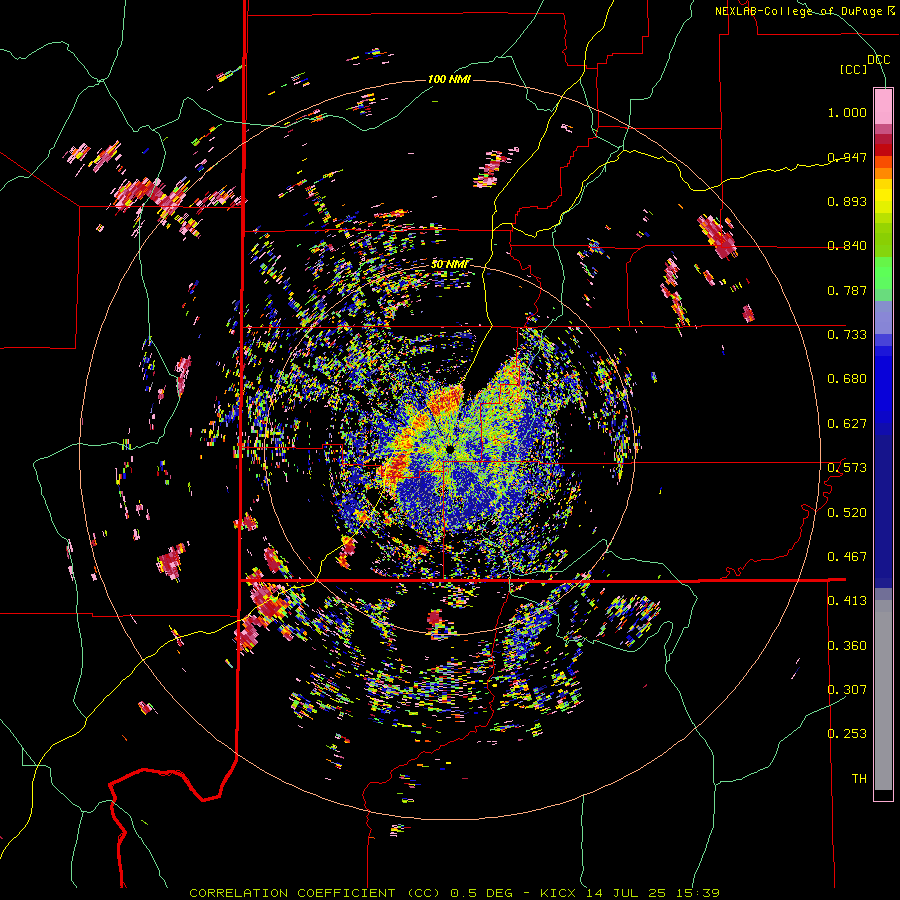
Task: Pick the pink segment of the color bar
Action: (883, 107)
